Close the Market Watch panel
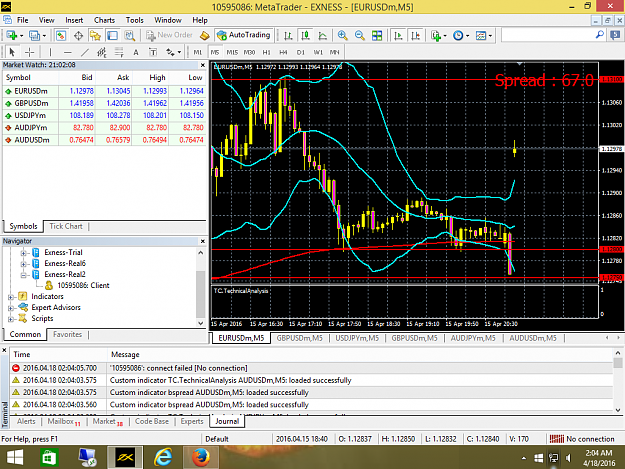This screenshot has height=469, width=625. coord(202,65)
